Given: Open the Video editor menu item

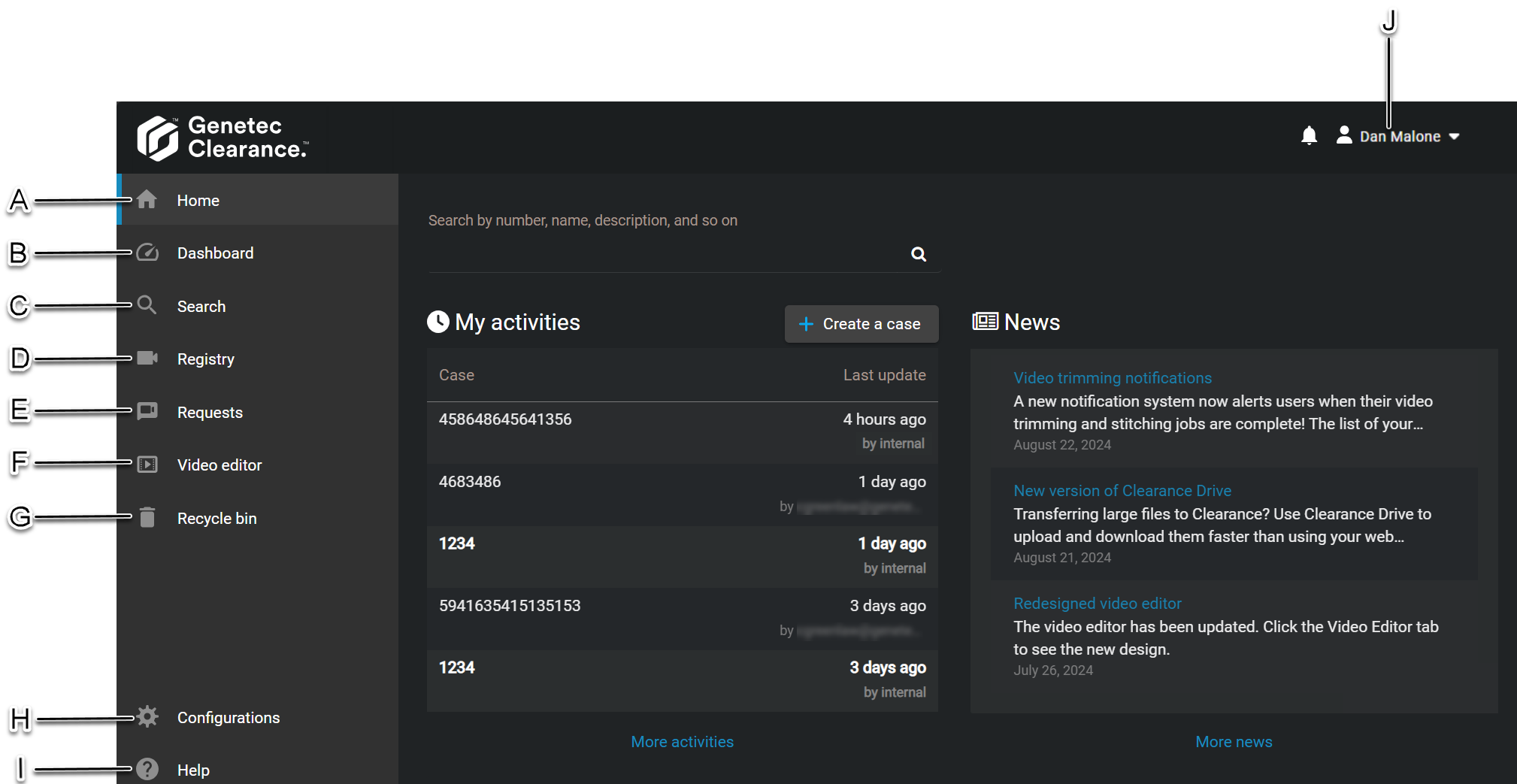Looking at the screenshot, I should coord(258,465).
